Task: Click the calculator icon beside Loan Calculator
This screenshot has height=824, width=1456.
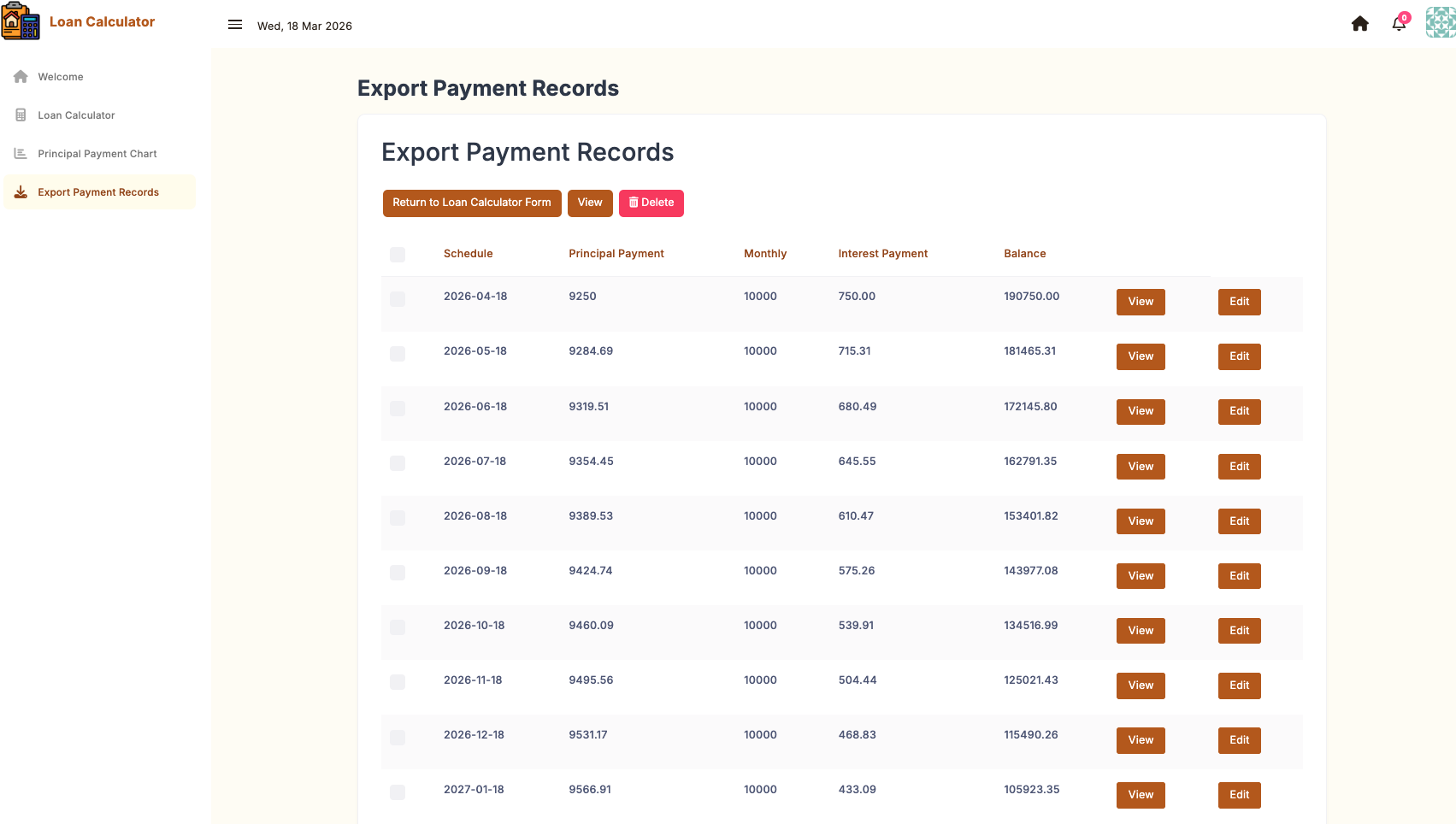Action: pyautogui.click(x=21, y=115)
